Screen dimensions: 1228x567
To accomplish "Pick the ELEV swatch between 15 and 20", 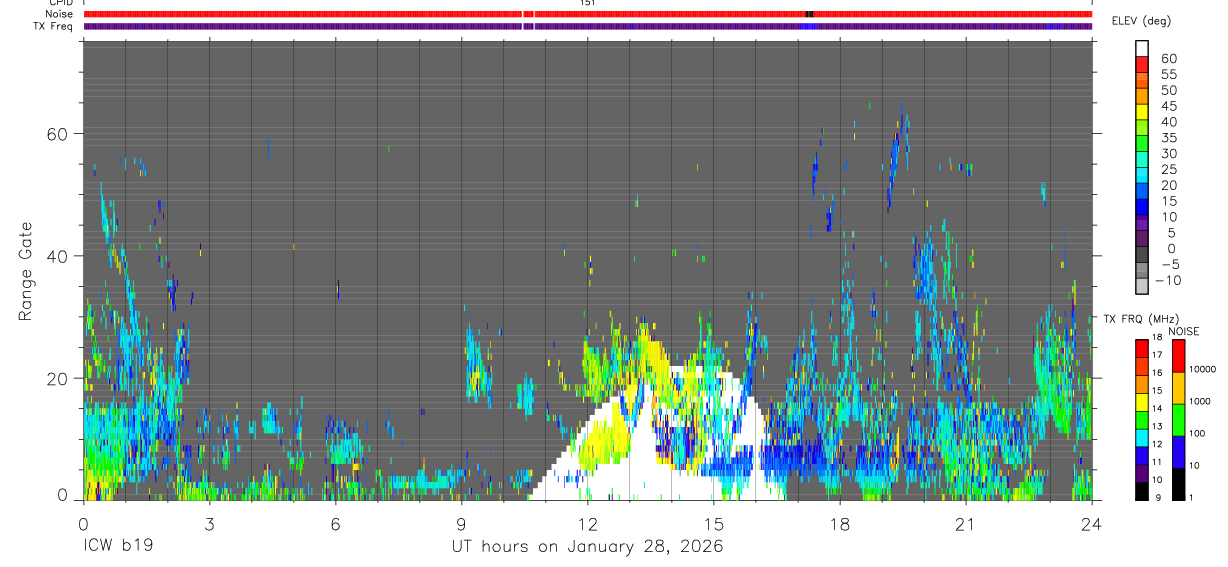I will tap(1142, 193).
